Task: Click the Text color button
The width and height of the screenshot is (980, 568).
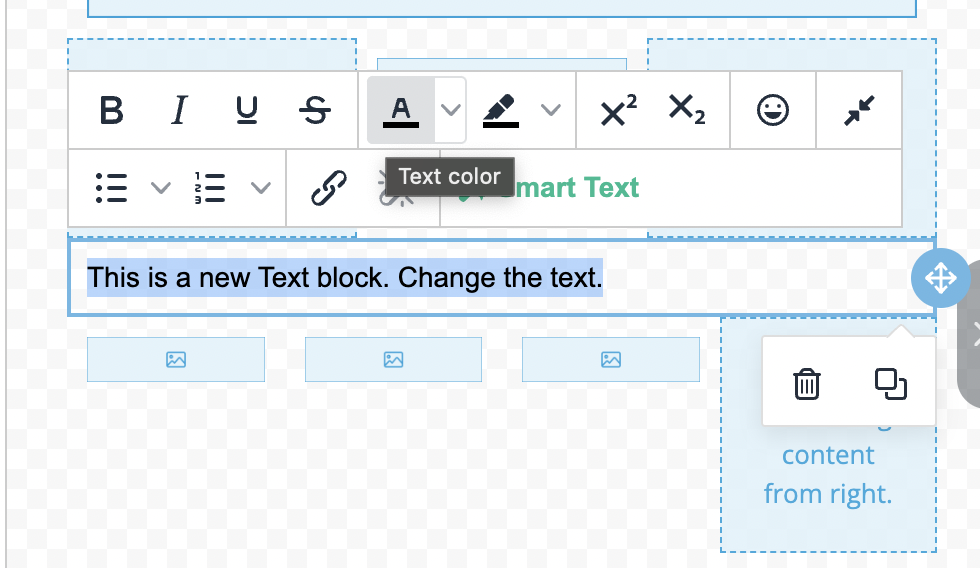Action: click(x=401, y=110)
